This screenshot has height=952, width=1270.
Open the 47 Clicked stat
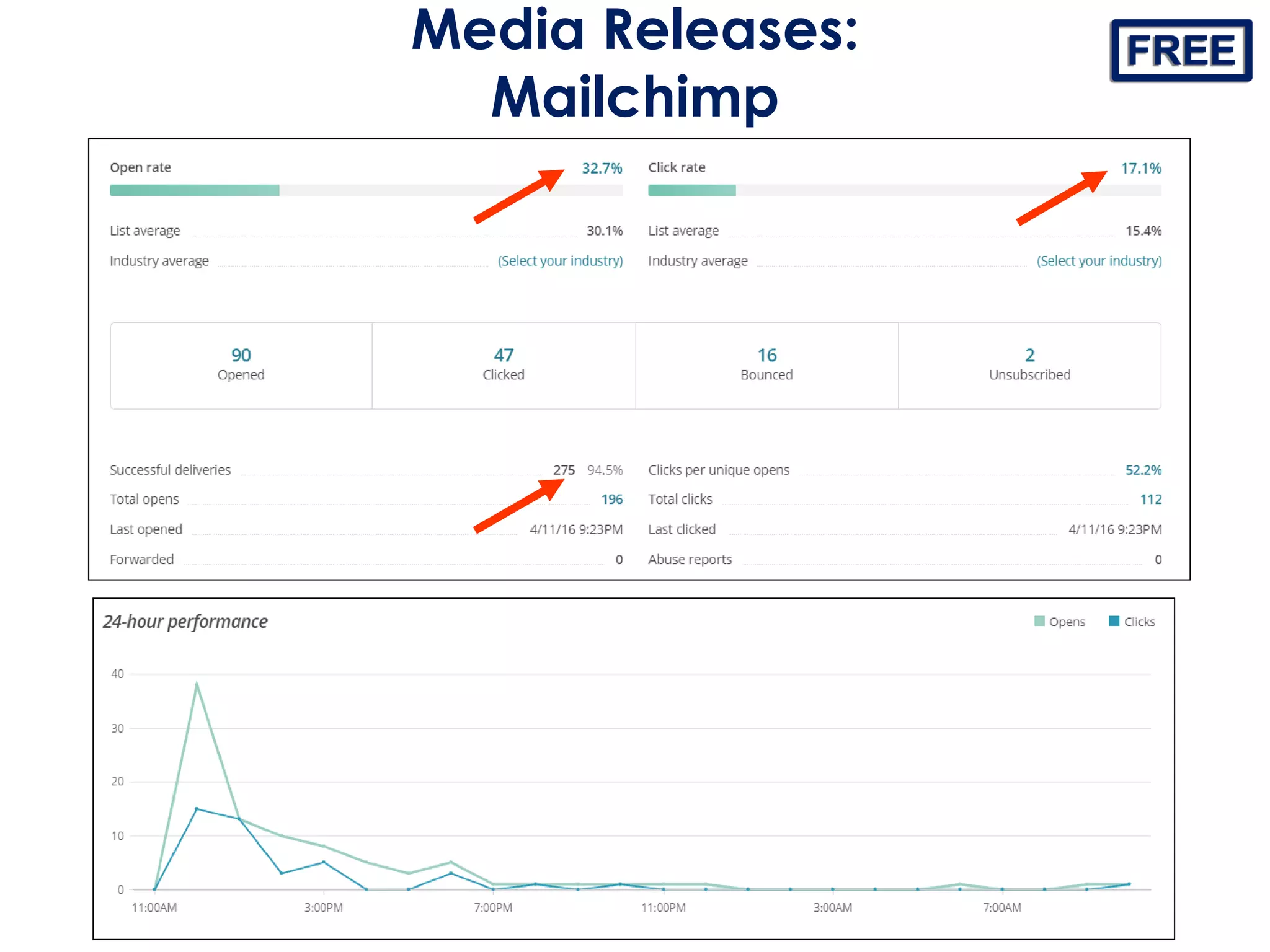504,365
